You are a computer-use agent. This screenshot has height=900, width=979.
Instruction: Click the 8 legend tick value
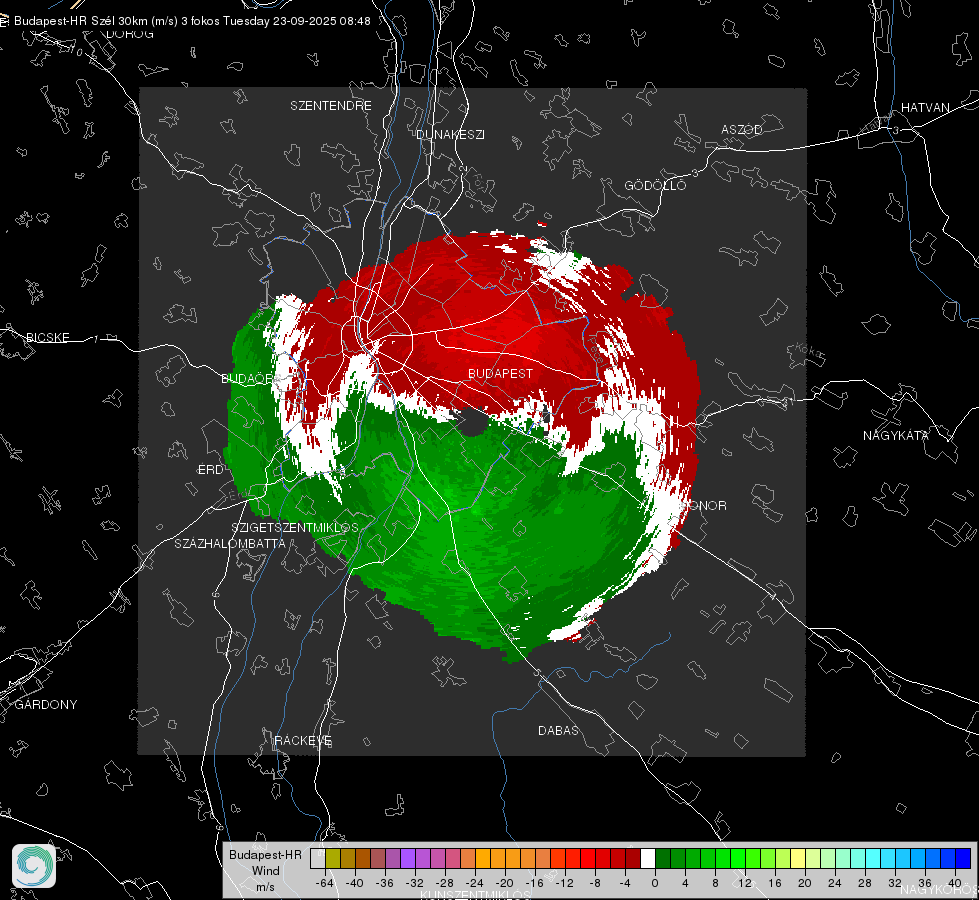715,883
